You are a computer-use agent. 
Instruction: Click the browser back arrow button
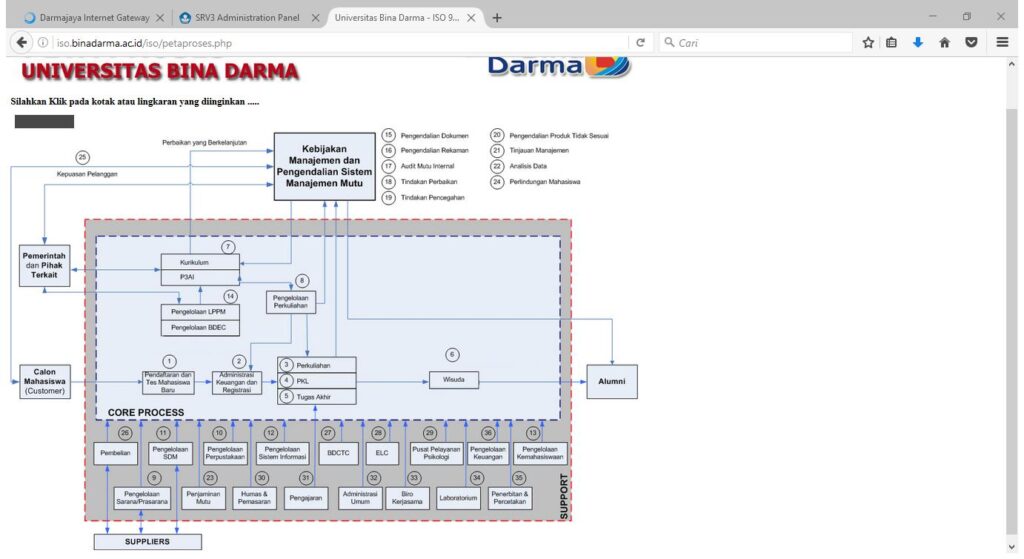coord(21,42)
